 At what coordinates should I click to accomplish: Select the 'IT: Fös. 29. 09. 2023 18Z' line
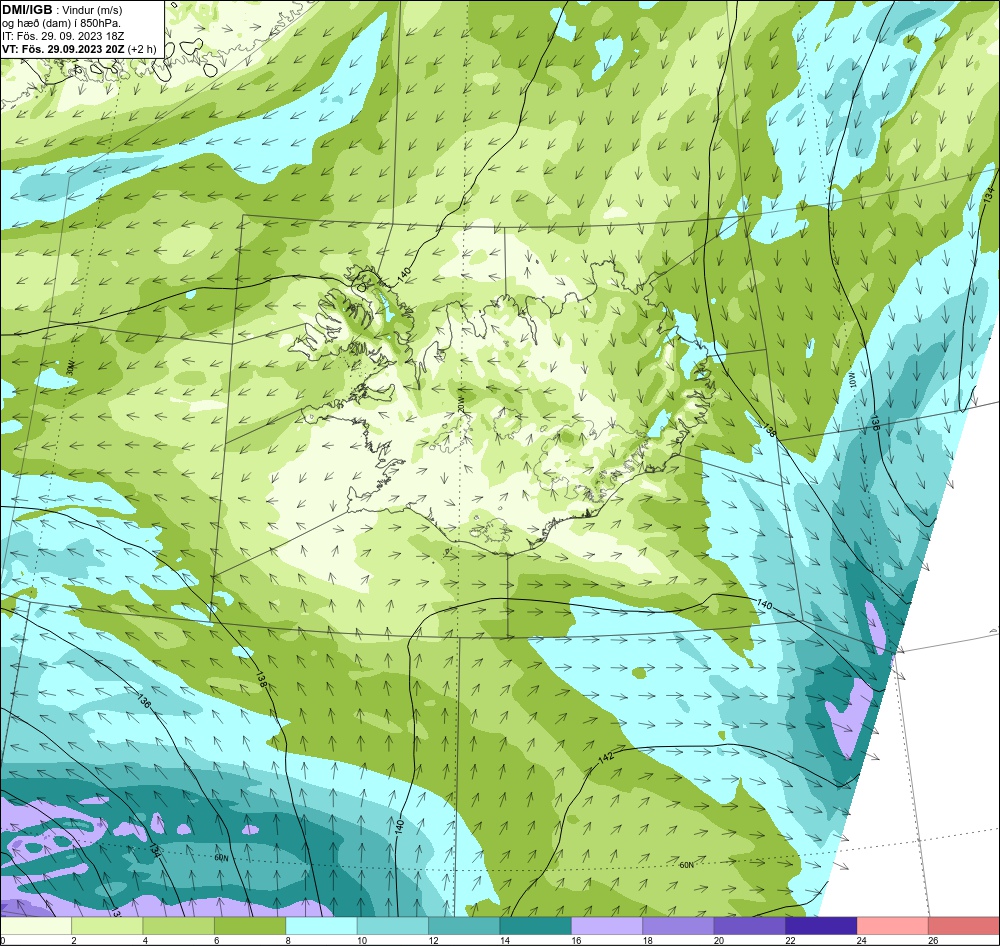coord(63,36)
